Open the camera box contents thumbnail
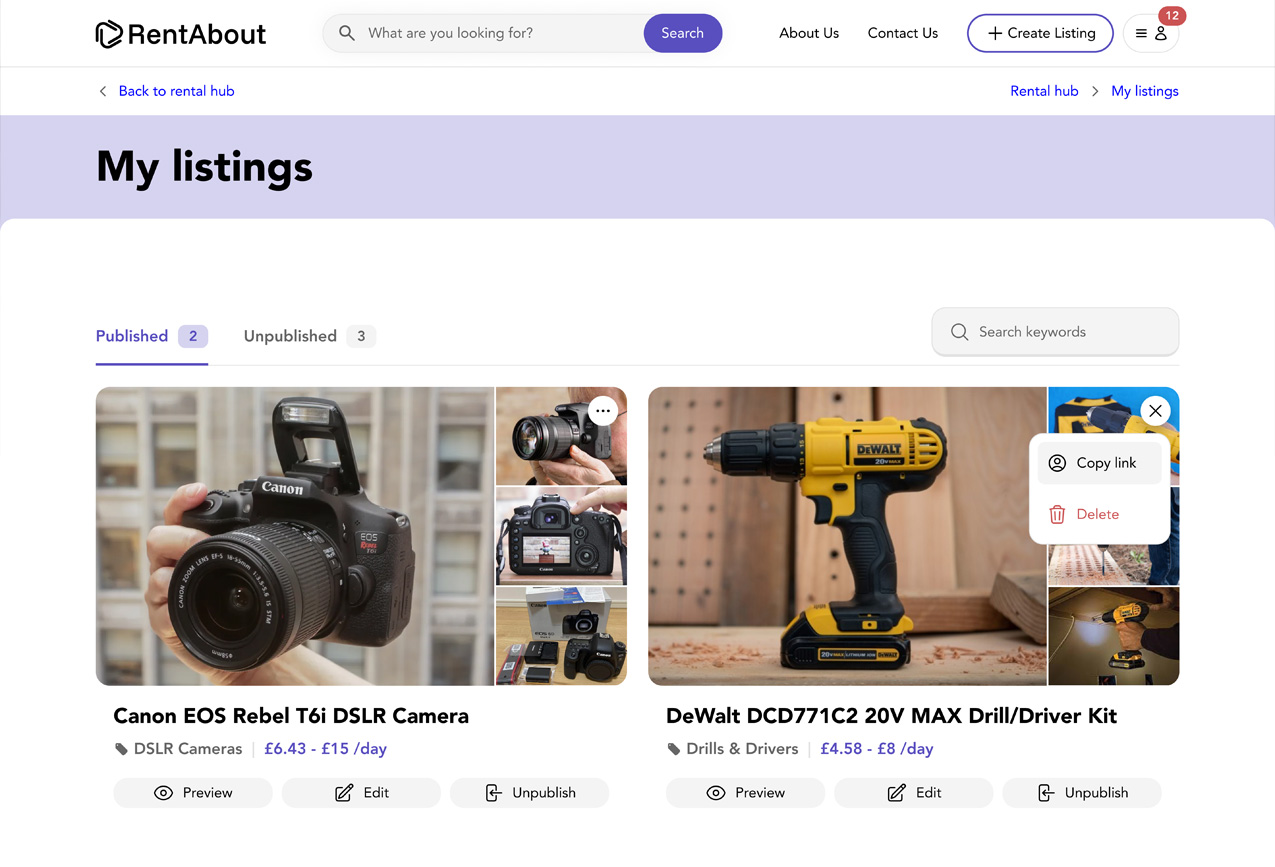1275x867 pixels. click(562, 636)
